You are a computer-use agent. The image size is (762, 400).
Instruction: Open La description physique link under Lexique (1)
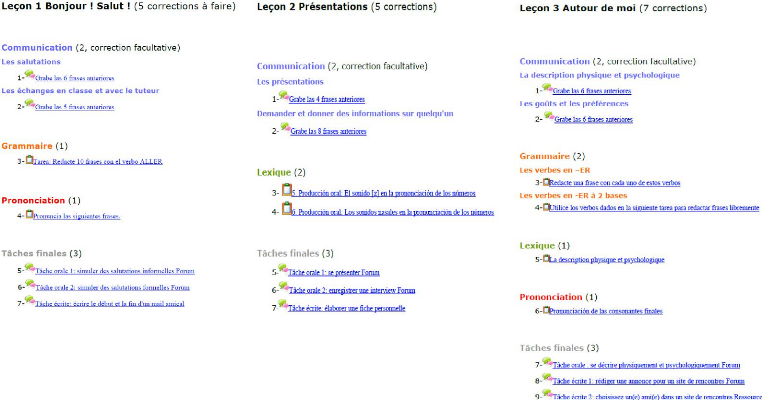607,260
